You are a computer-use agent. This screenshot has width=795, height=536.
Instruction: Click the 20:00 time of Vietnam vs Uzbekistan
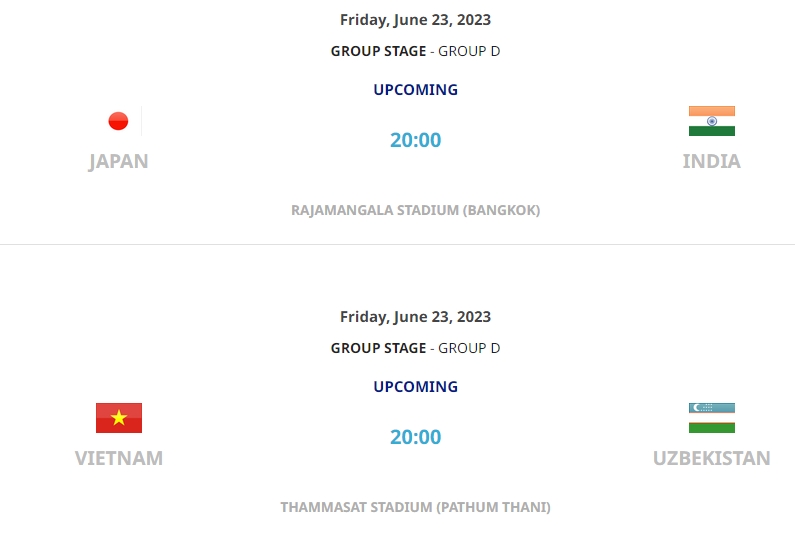pos(416,437)
